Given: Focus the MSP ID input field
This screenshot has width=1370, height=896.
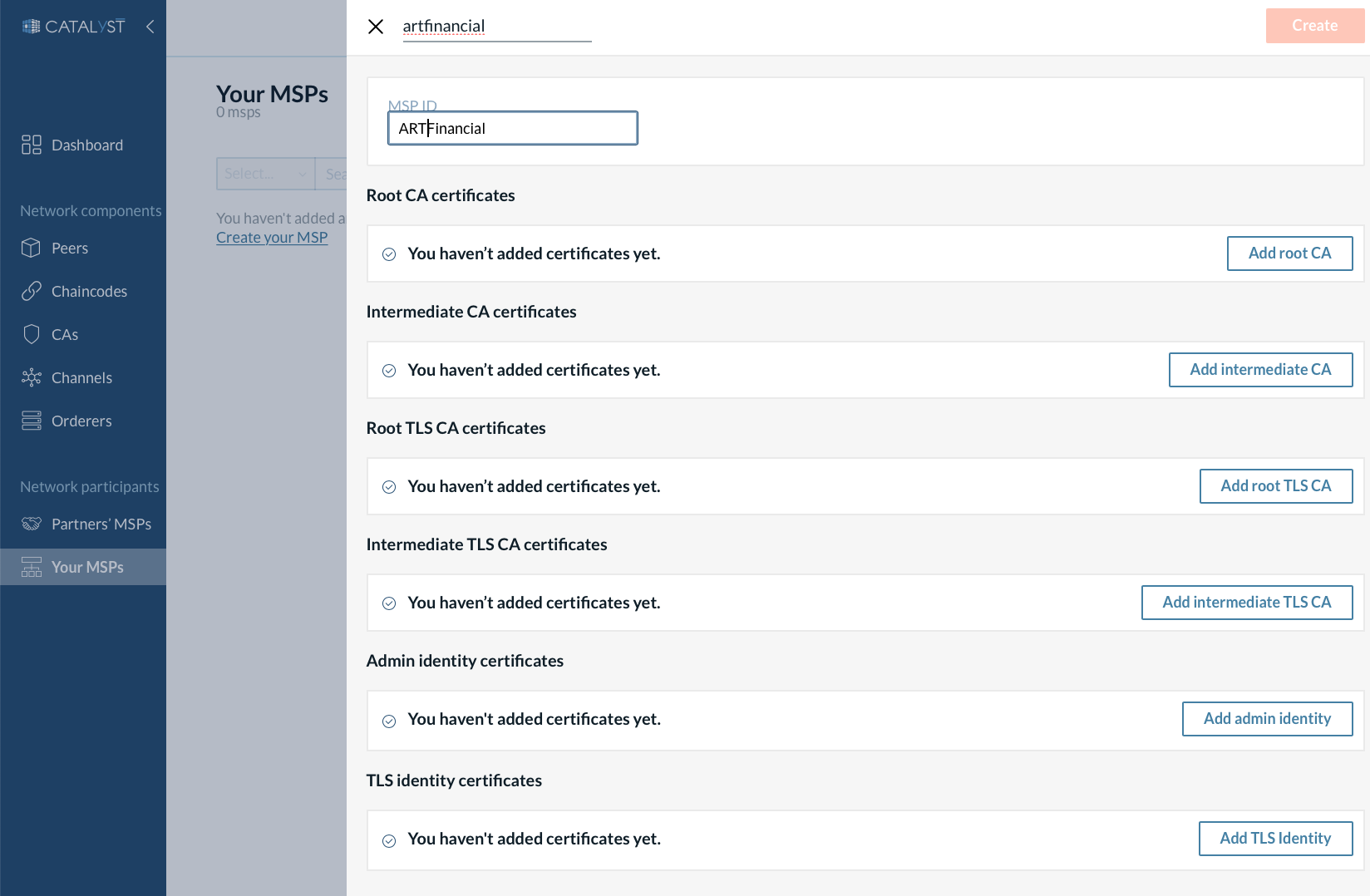Looking at the screenshot, I should coord(512,128).
